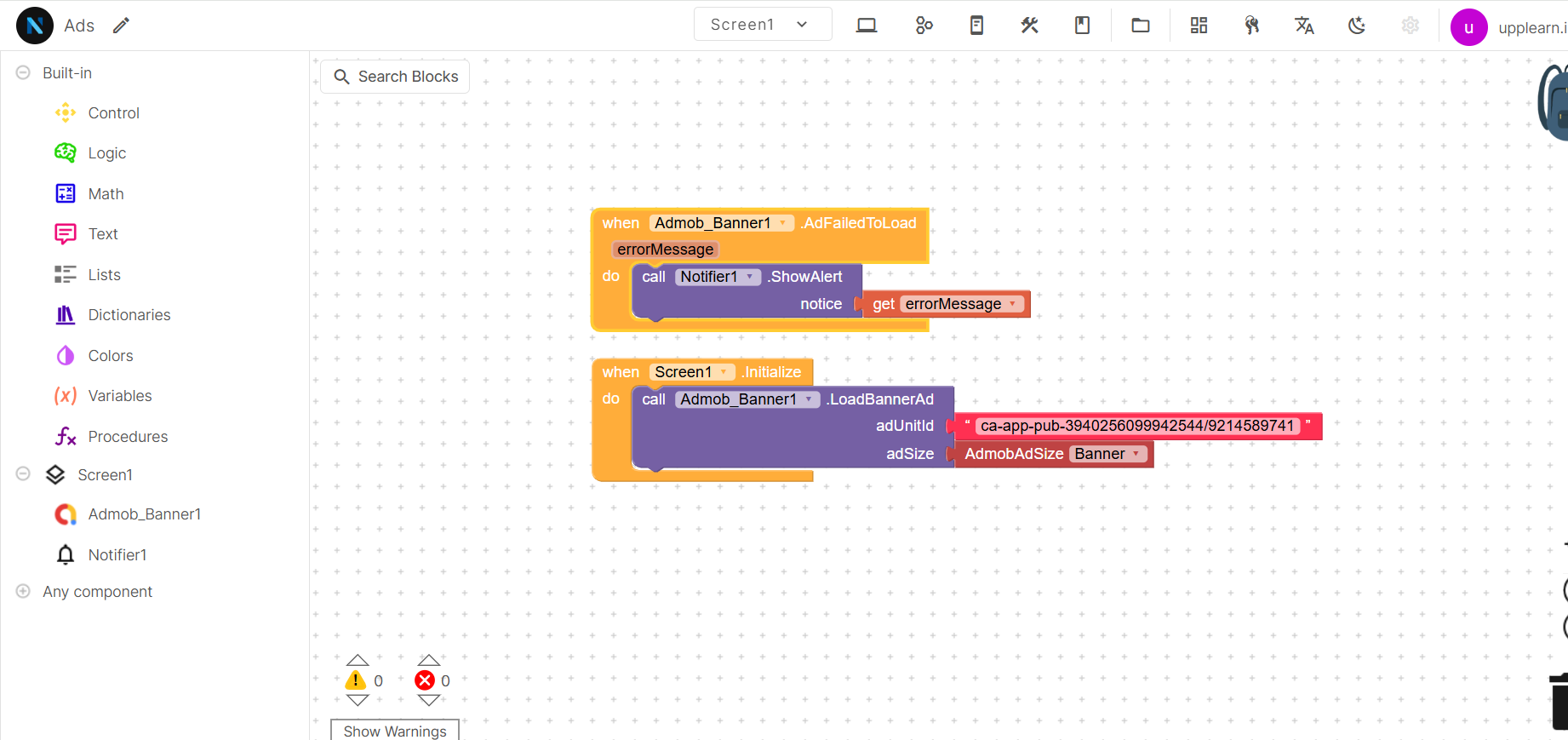Open the get errorMessage variable dropdown
Image resolution: width=1568 pixels, height=740 pixels.
tap(962, 304)
